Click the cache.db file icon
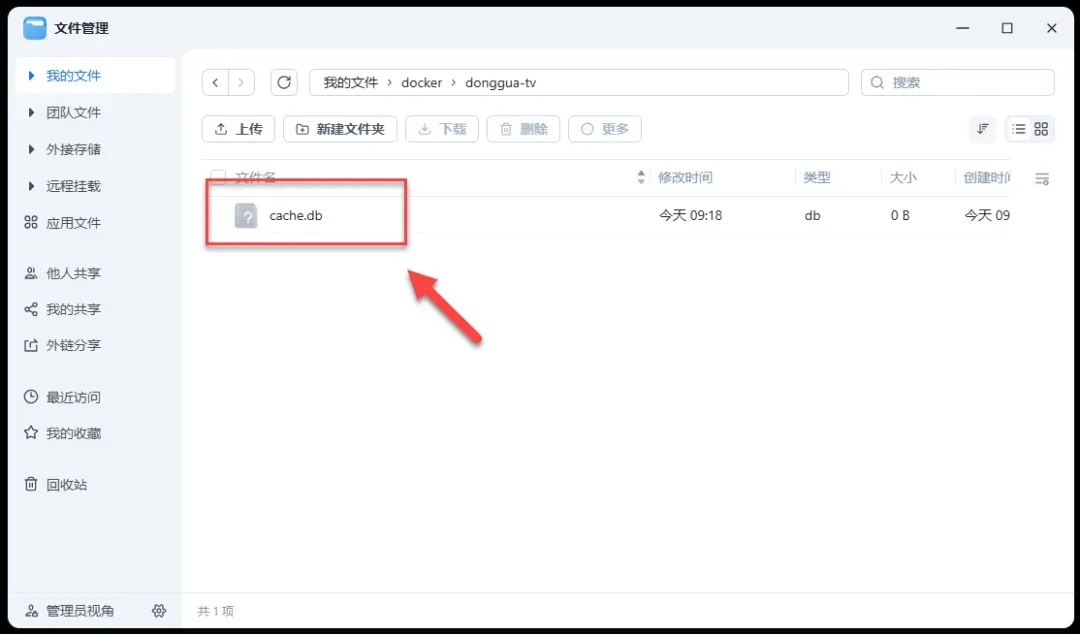 coord(246,215)
